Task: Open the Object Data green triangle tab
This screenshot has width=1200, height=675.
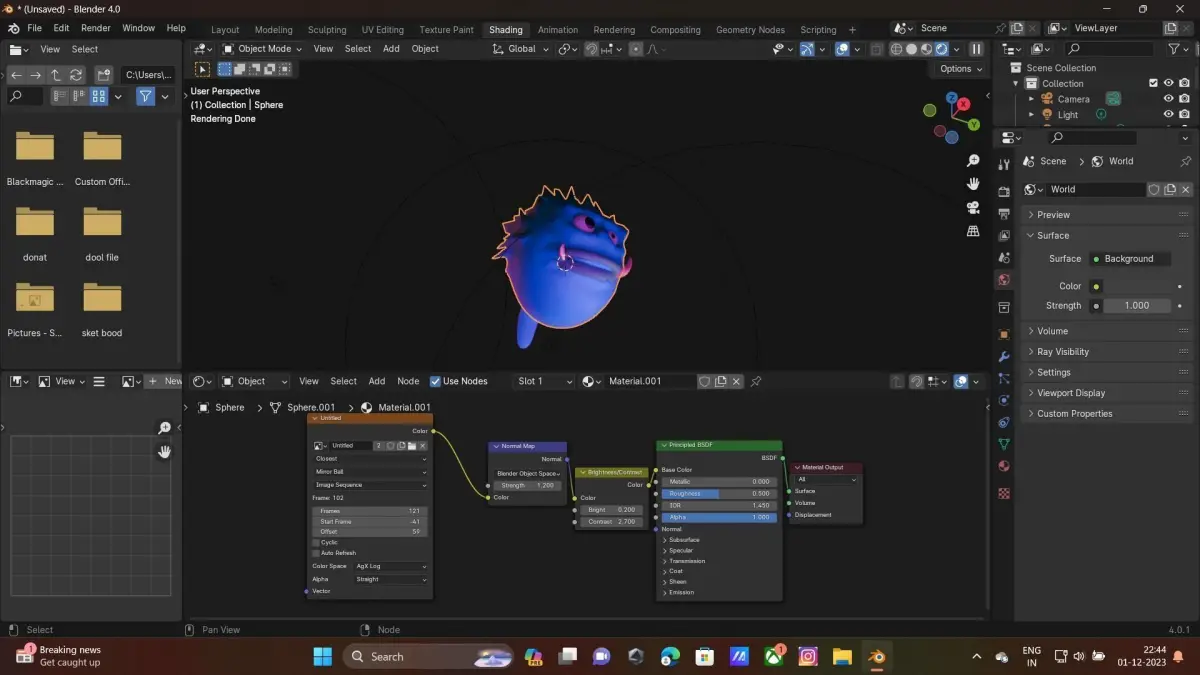Action: [x=1004, y=444]
